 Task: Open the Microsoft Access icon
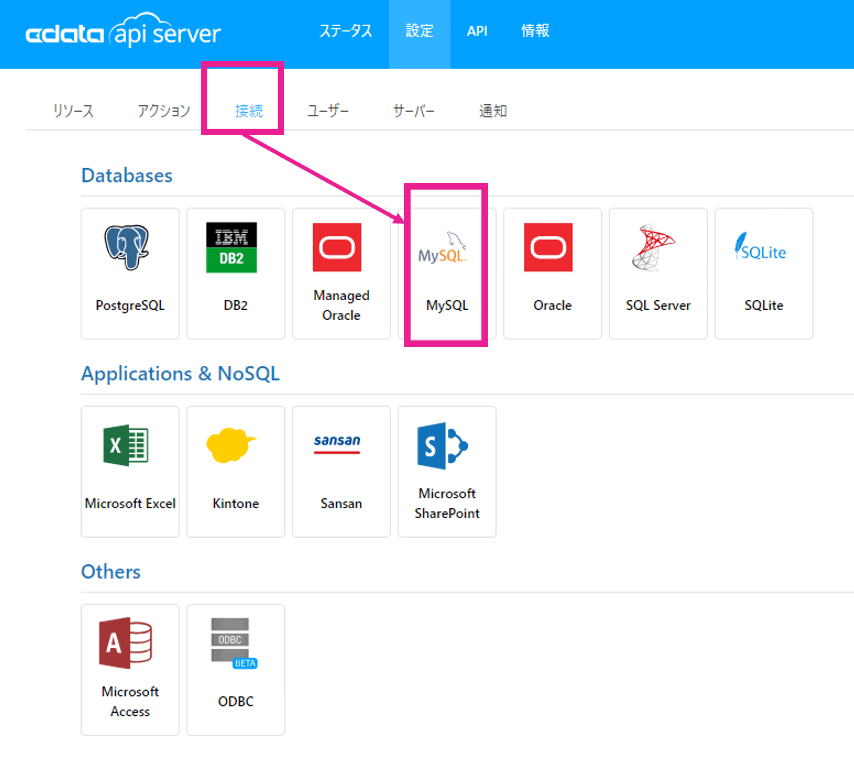point(126,643)
